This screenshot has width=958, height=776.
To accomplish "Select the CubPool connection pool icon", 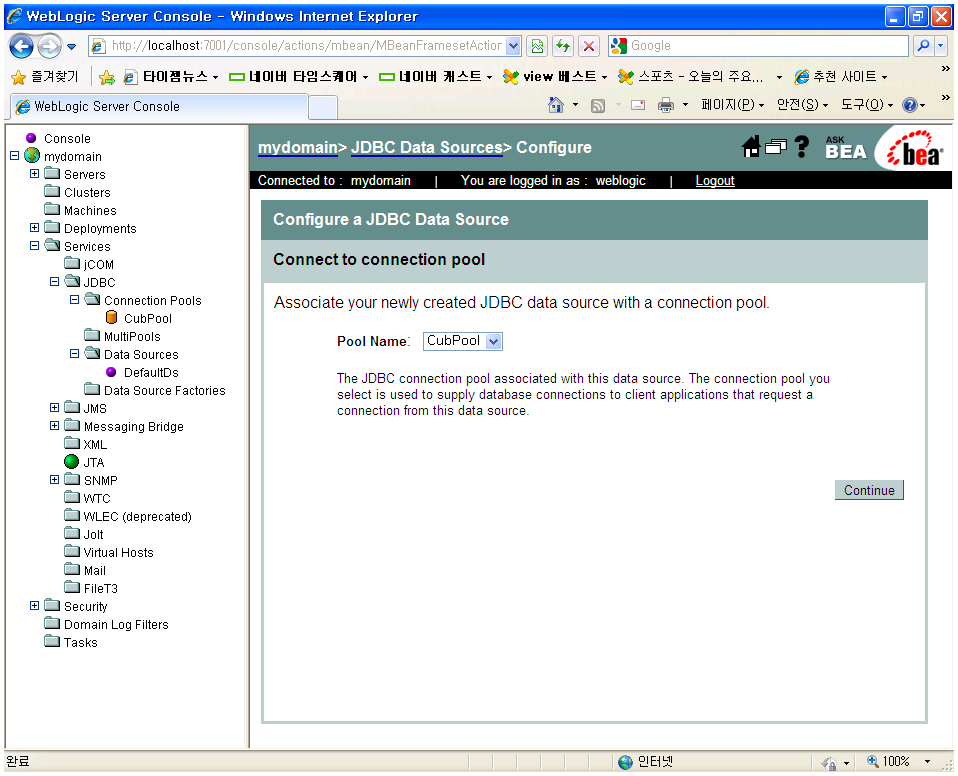I will (x=111, y=318).
